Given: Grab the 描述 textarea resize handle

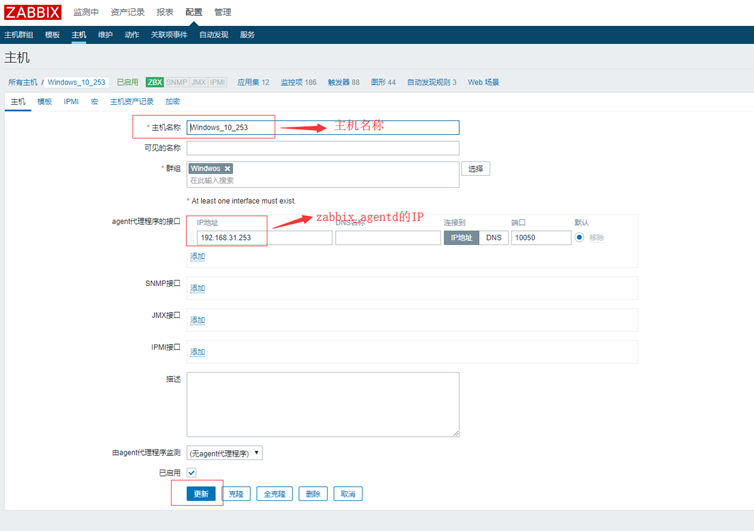Looking at the screenshot, I should point(456,433).
